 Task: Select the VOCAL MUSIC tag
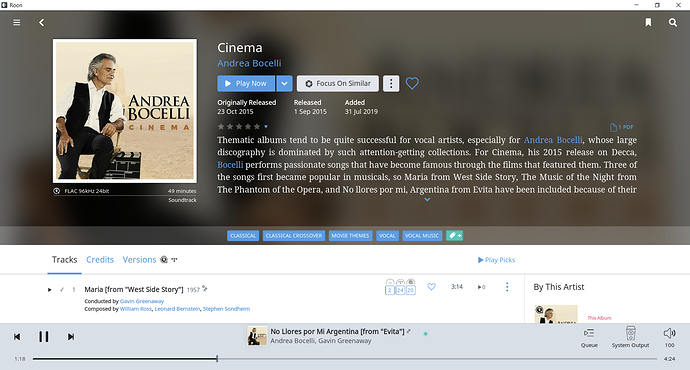point(422,236)
